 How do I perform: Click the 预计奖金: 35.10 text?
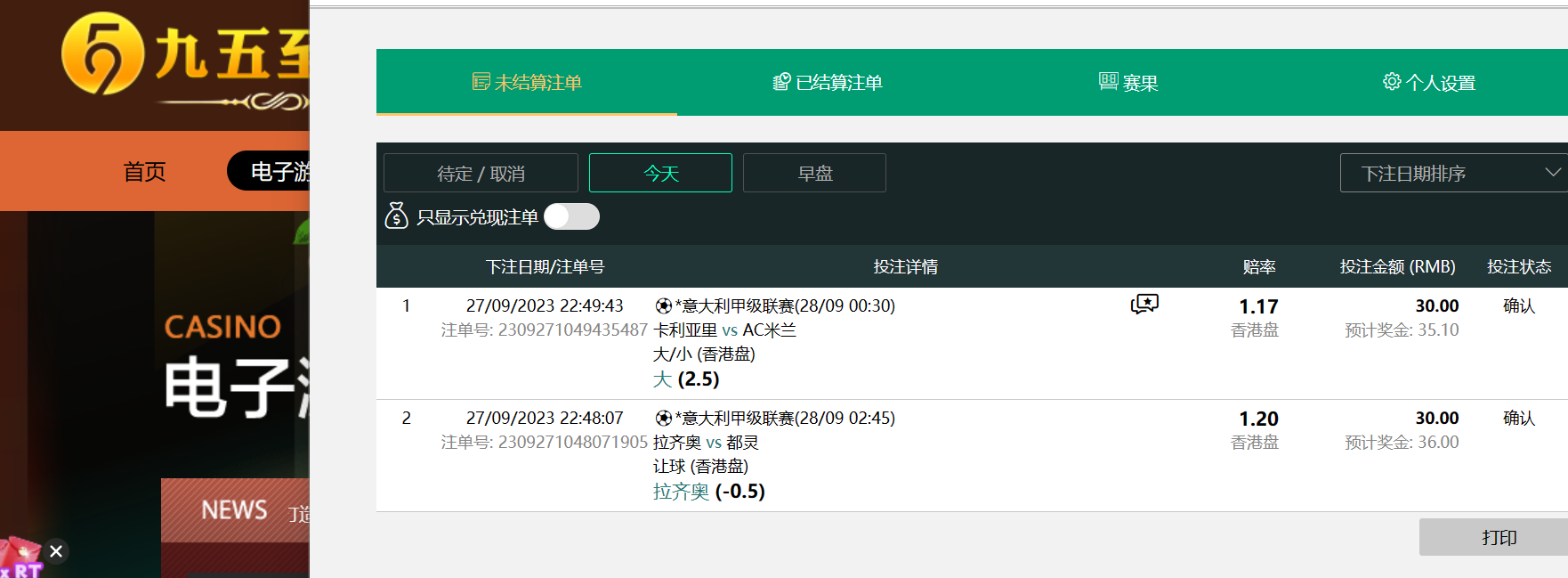[1402, 330]
